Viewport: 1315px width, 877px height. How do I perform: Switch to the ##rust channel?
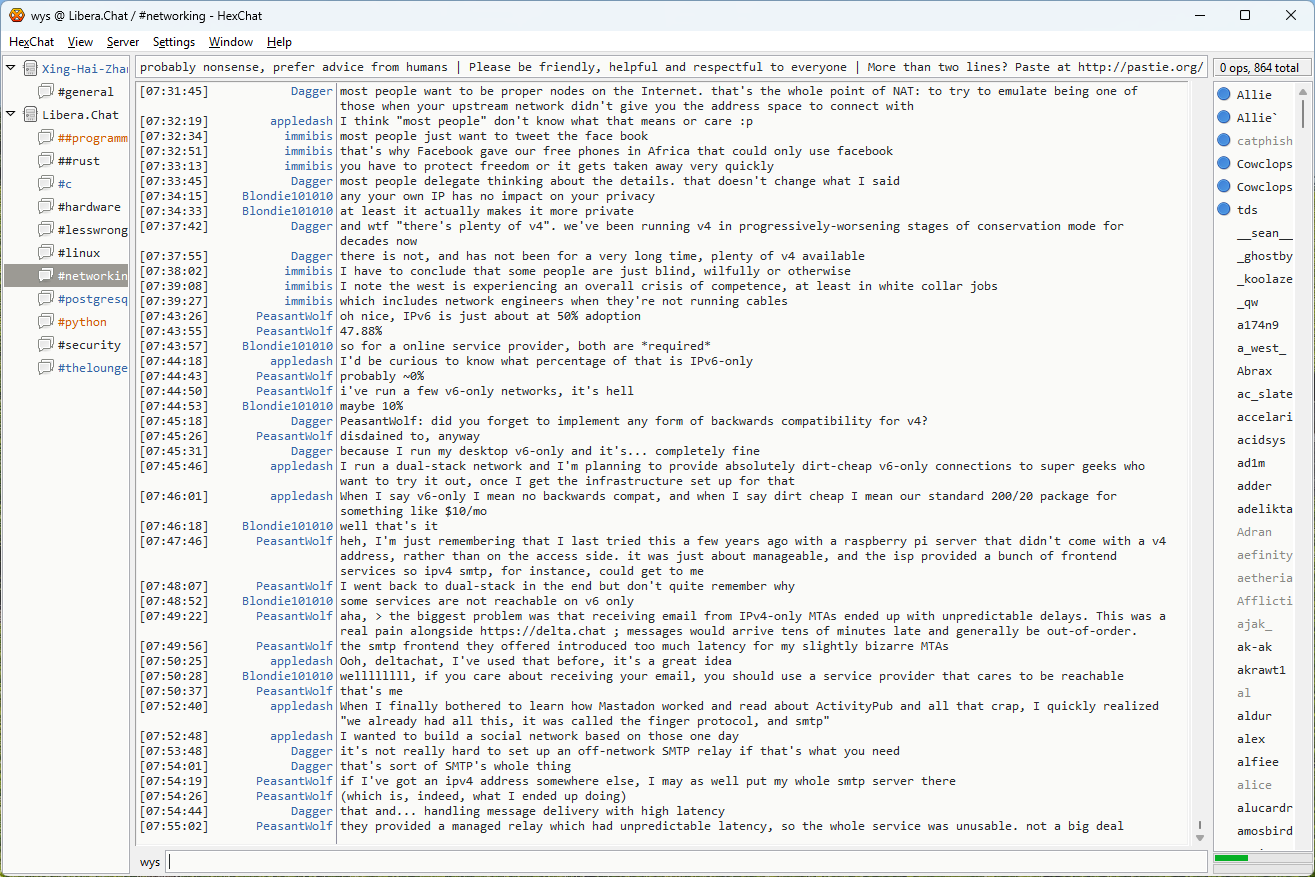79,160
